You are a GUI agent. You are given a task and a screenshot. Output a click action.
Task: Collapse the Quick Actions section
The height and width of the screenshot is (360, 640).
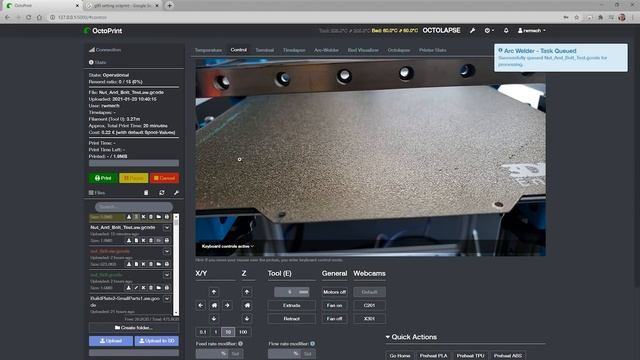click(x=411, y=337)
